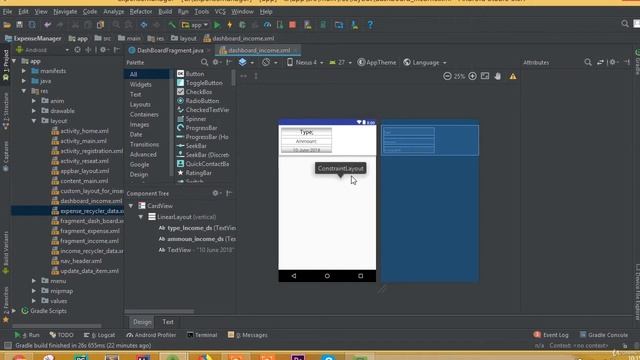Select Containers palette category

pos(144,115)
